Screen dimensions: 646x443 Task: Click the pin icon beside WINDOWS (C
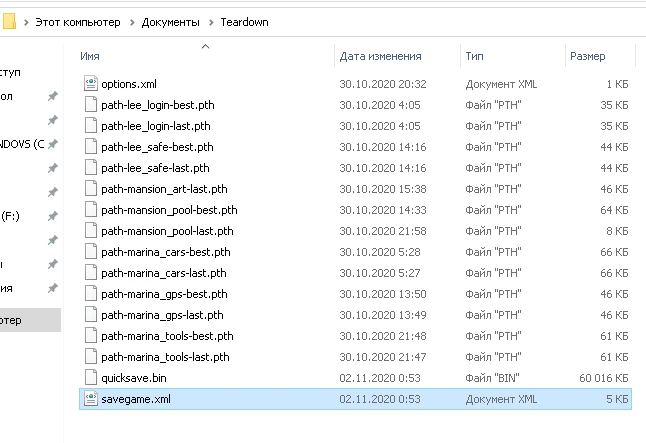[52, 144]
